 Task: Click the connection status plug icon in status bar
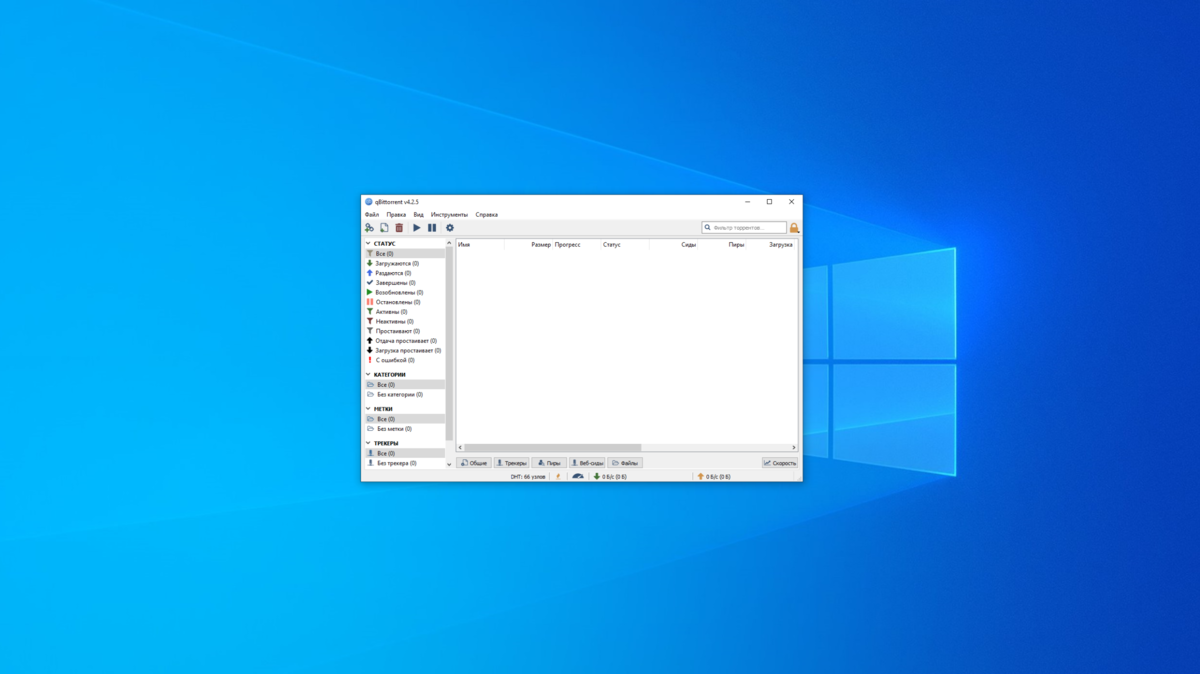[x=558, y=477]
